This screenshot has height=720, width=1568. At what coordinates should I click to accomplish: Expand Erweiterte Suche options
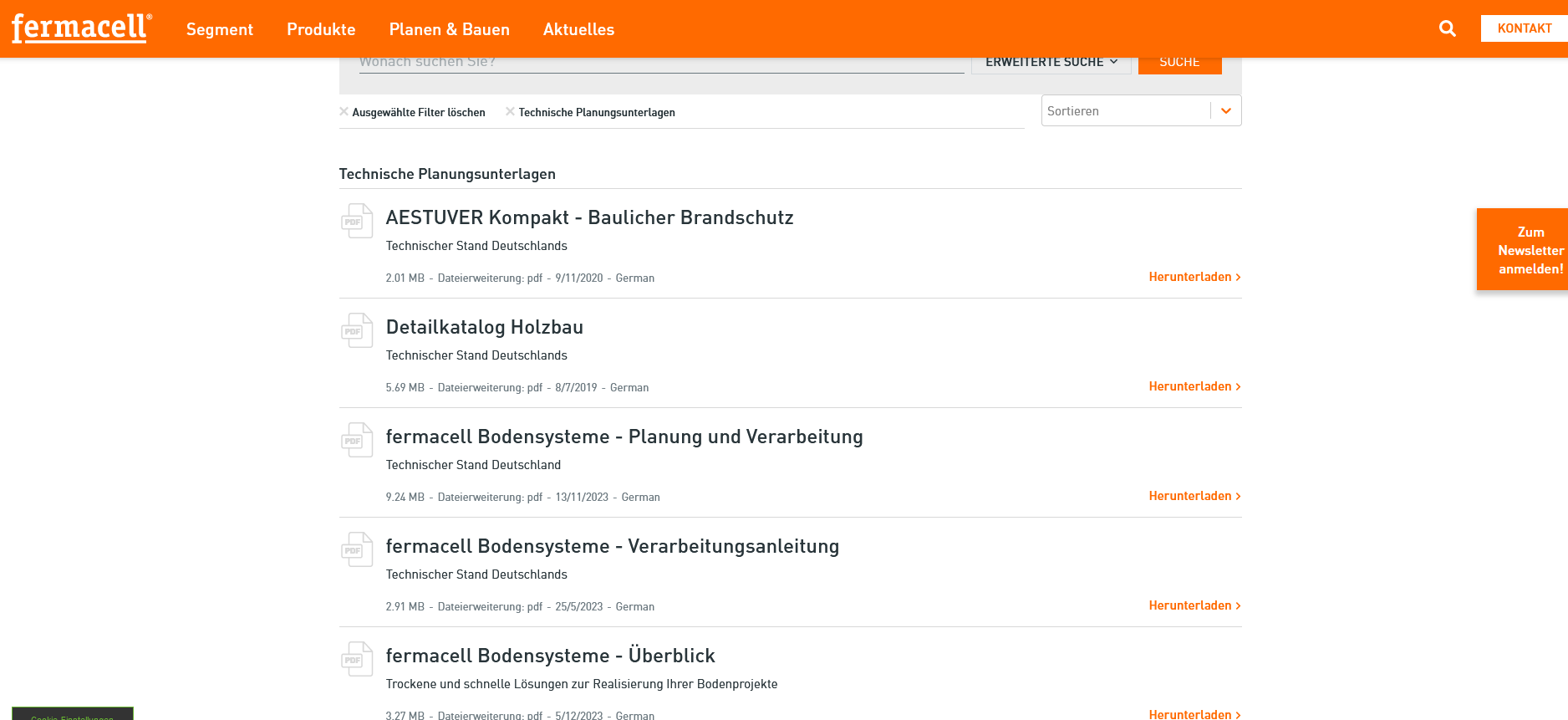tap(1051, 62)
